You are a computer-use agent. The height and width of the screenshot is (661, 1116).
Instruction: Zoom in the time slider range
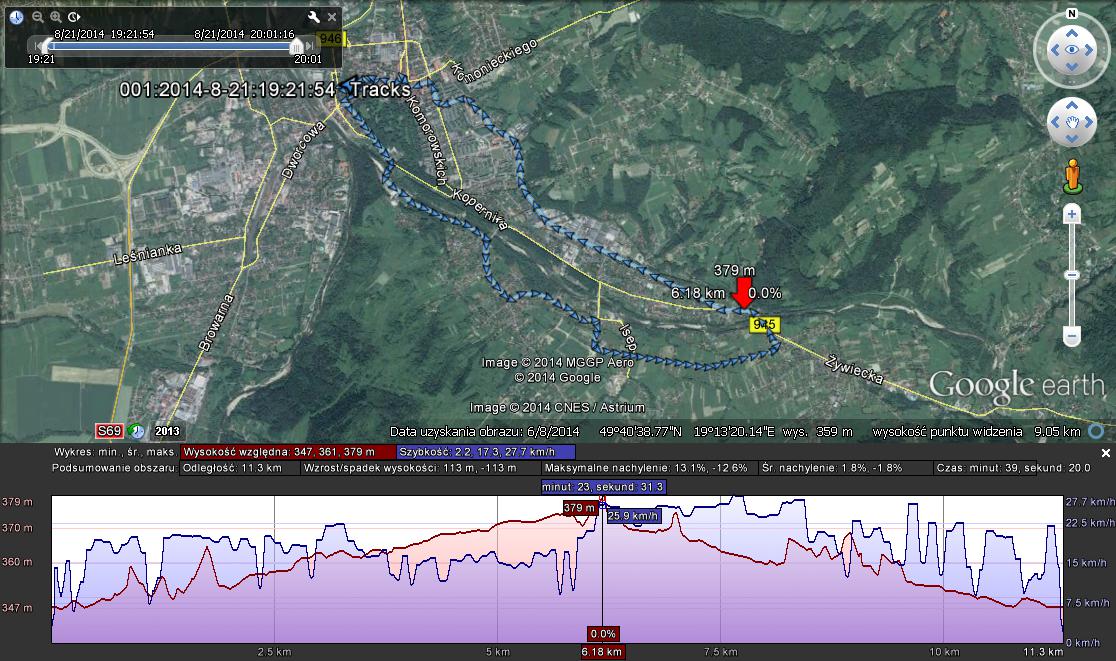pyautogui.click(x=56, y=17)
